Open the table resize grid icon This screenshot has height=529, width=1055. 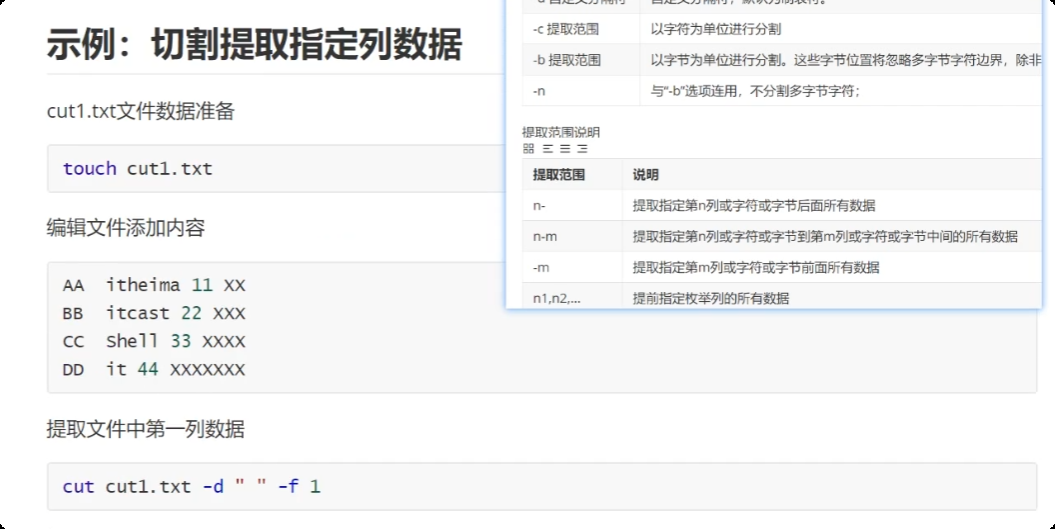click(x=528, y=149)
